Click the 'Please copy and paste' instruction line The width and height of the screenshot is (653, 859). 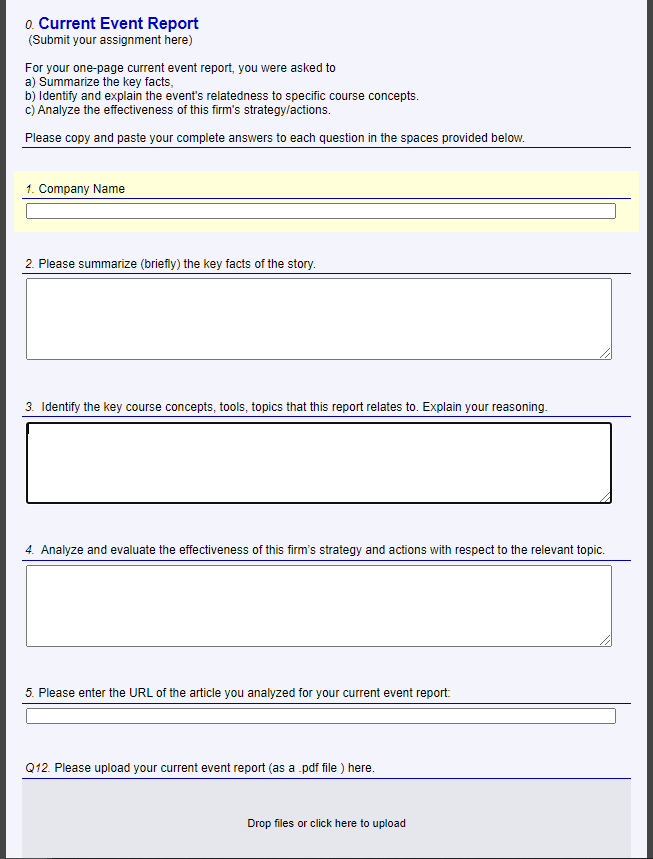click(274, 138)
